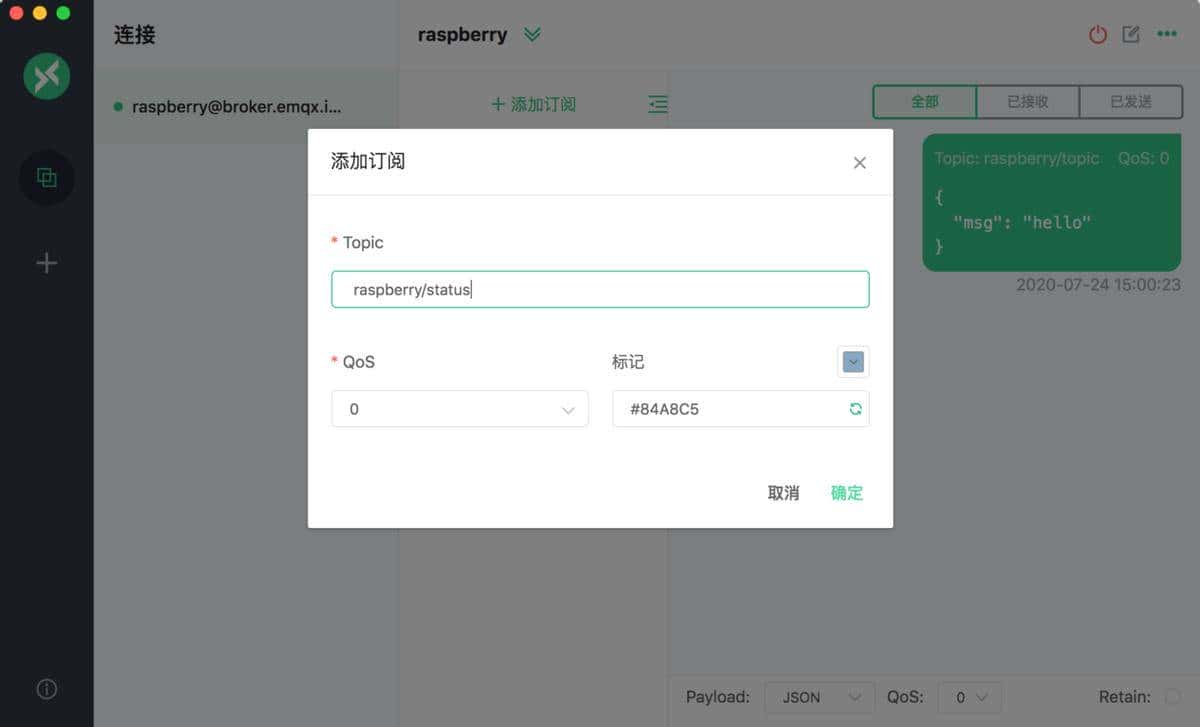Open a new window from the sidebar icon
The height and width of the screenshot is (727, 1200).
pyautogui.click(x=46, y=177)
